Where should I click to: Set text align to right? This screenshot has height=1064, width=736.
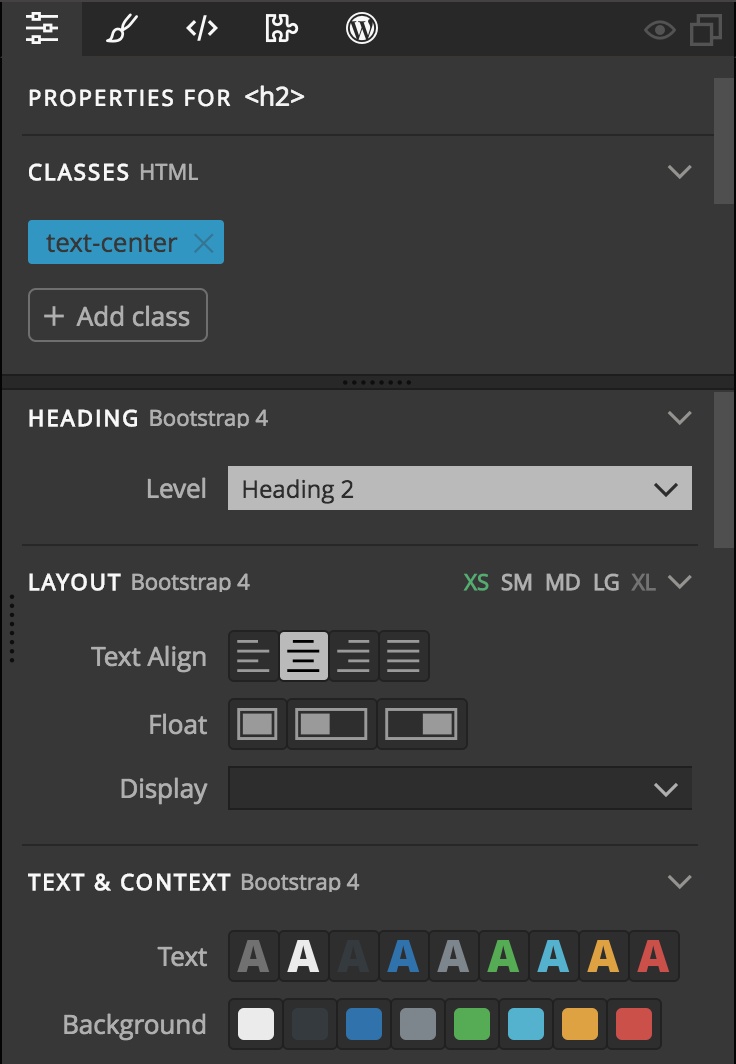[x=354, y=656]
